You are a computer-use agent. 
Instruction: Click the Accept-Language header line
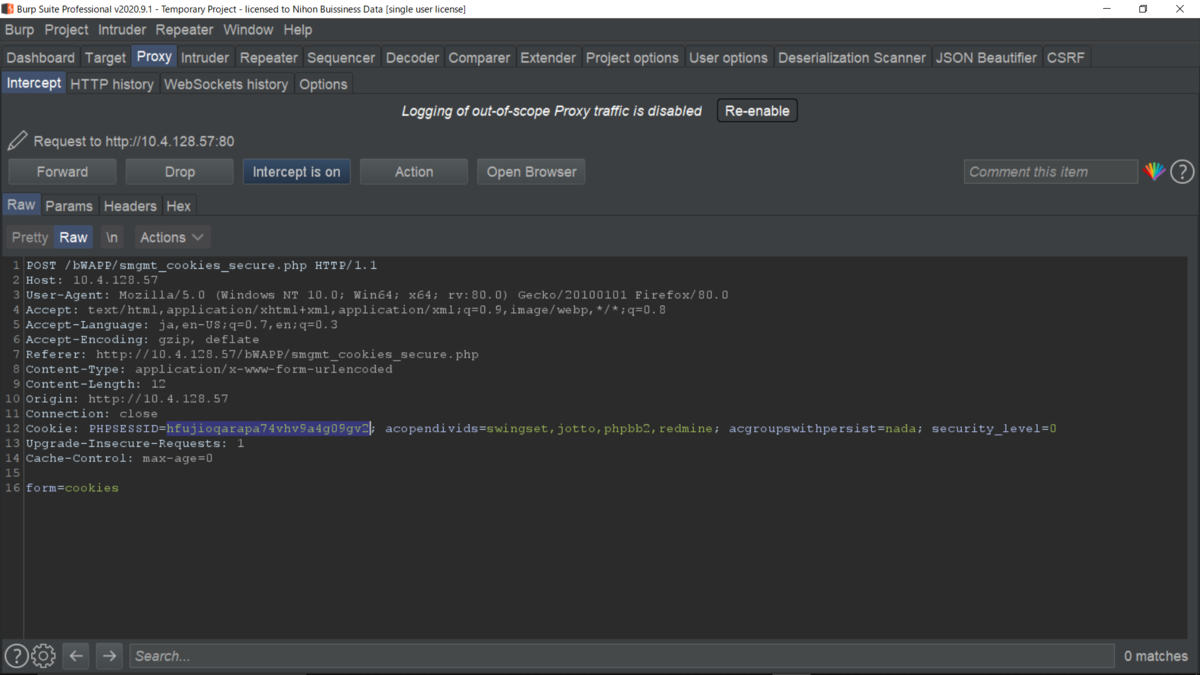(x=182, y=325)
